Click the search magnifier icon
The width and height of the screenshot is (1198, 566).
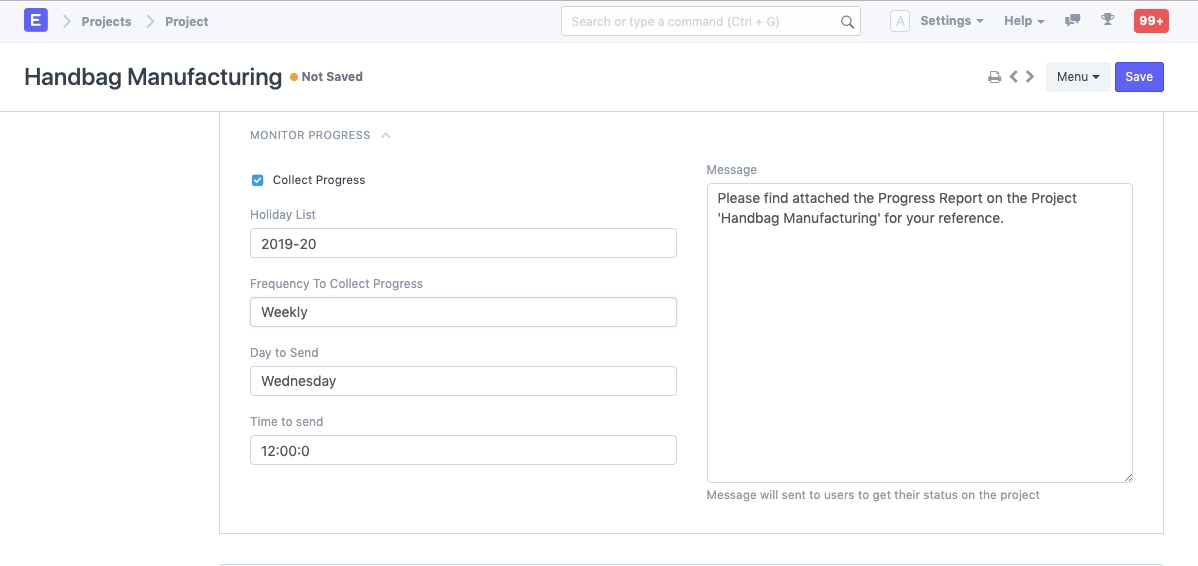click(846, 22)
